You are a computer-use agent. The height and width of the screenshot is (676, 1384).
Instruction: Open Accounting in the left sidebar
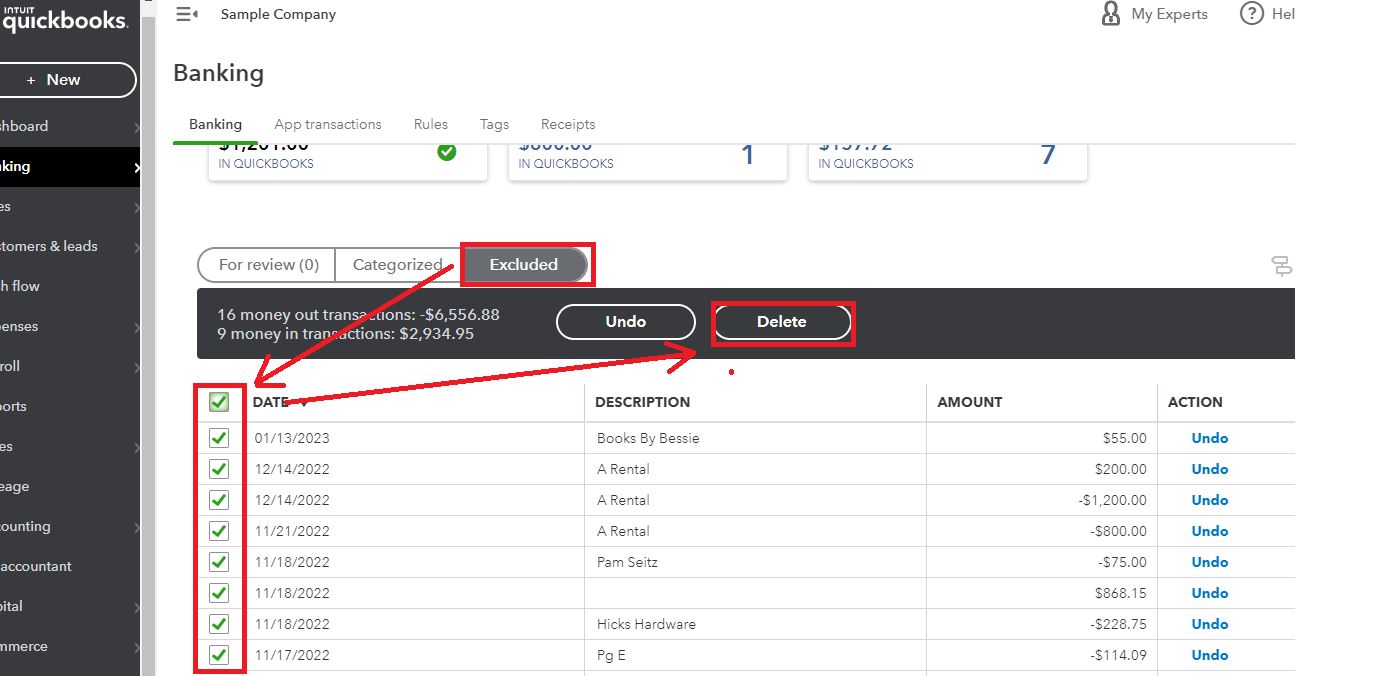tap(70, 527)
